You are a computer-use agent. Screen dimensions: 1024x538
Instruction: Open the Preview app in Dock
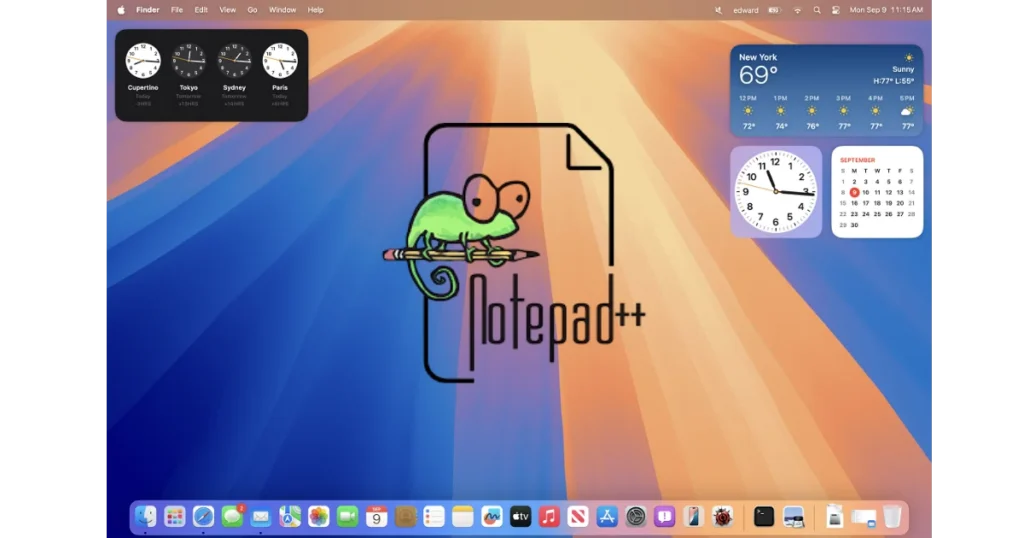[793, 517]
